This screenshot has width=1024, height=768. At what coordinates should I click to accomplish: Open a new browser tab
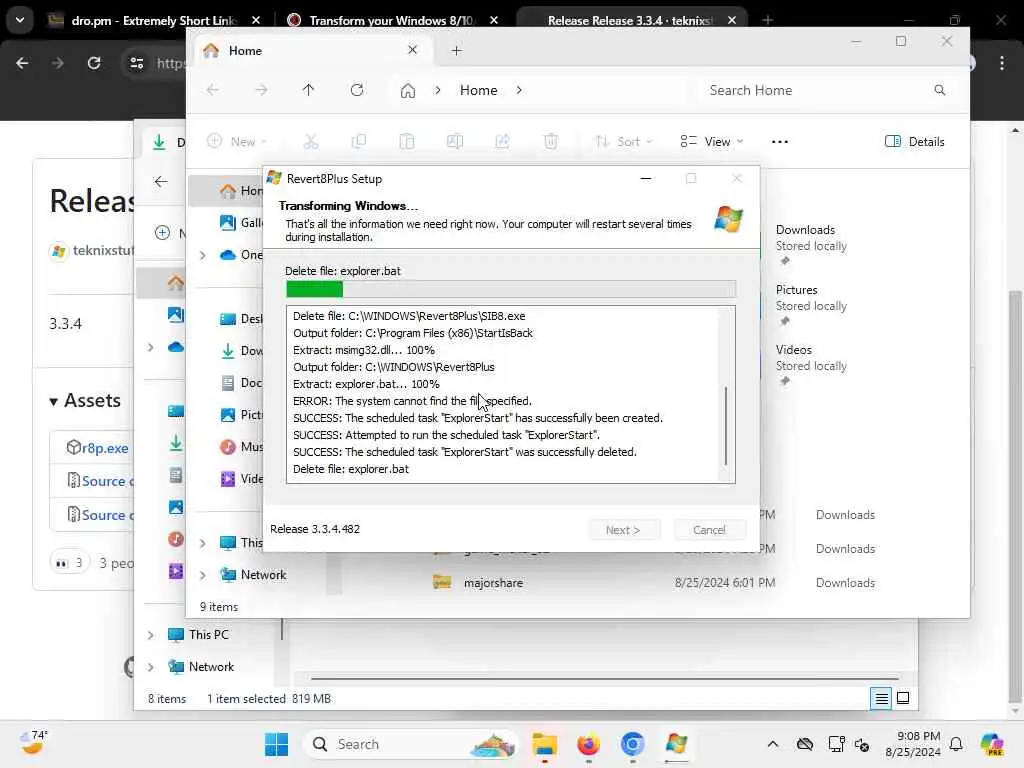(767, 20)
